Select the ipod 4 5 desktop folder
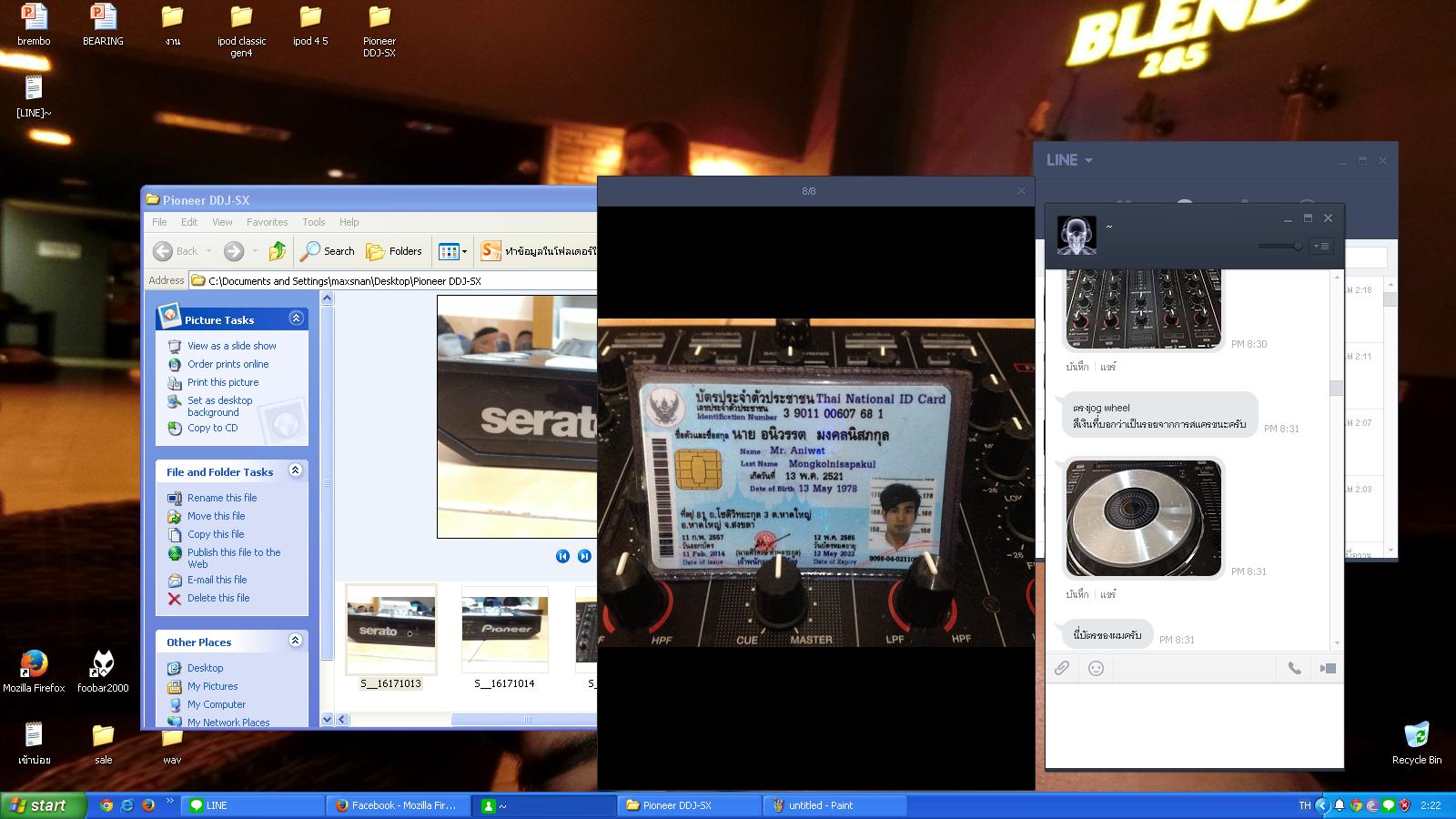1456x819 pixels. 310,25
